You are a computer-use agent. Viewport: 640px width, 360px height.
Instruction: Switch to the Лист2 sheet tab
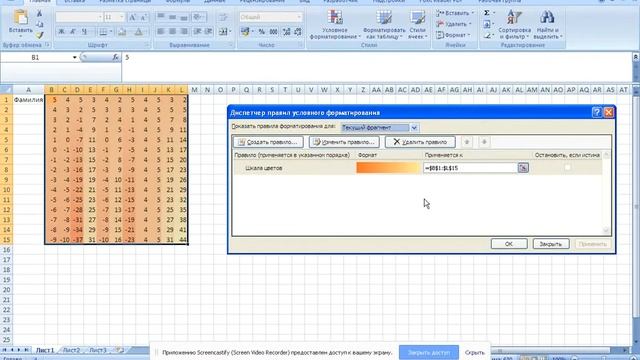tap(71, 350)
